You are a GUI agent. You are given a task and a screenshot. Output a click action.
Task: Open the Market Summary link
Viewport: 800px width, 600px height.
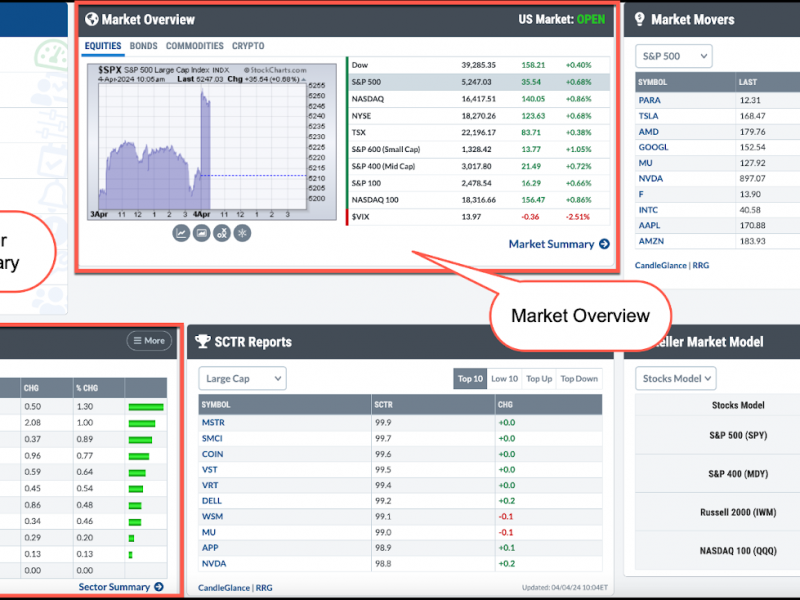pyautogui.click(x=552, y=244)
